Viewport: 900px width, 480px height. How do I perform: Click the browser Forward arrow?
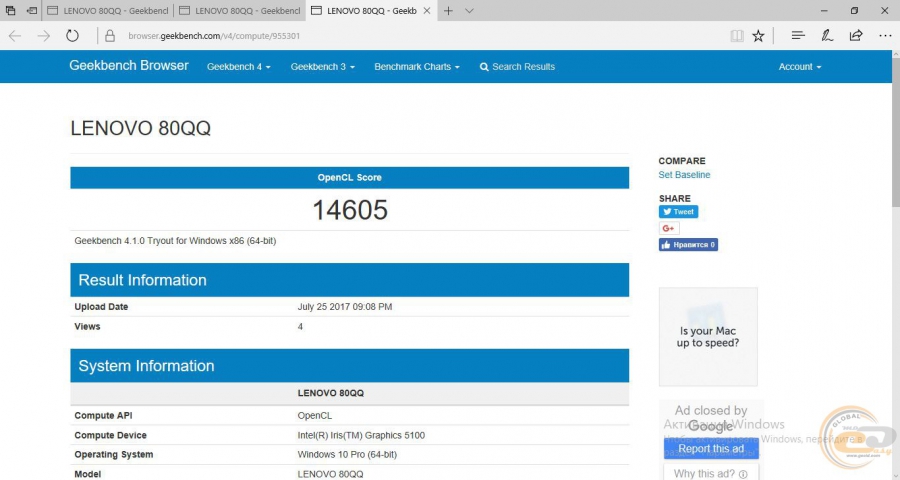tap(44, 36)
